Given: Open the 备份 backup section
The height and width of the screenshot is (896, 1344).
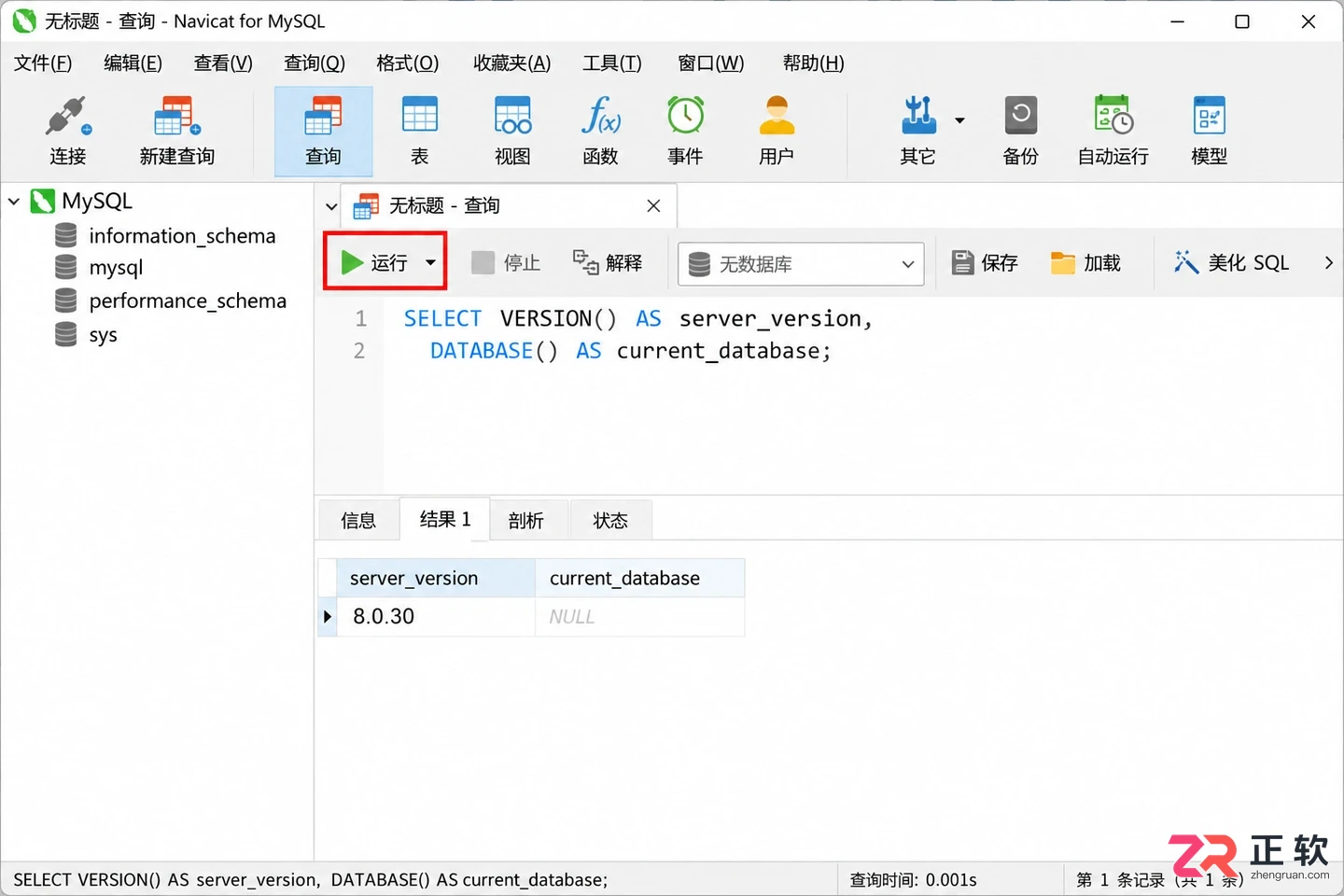Looking at the screenshot, I should click(1020, 131).
